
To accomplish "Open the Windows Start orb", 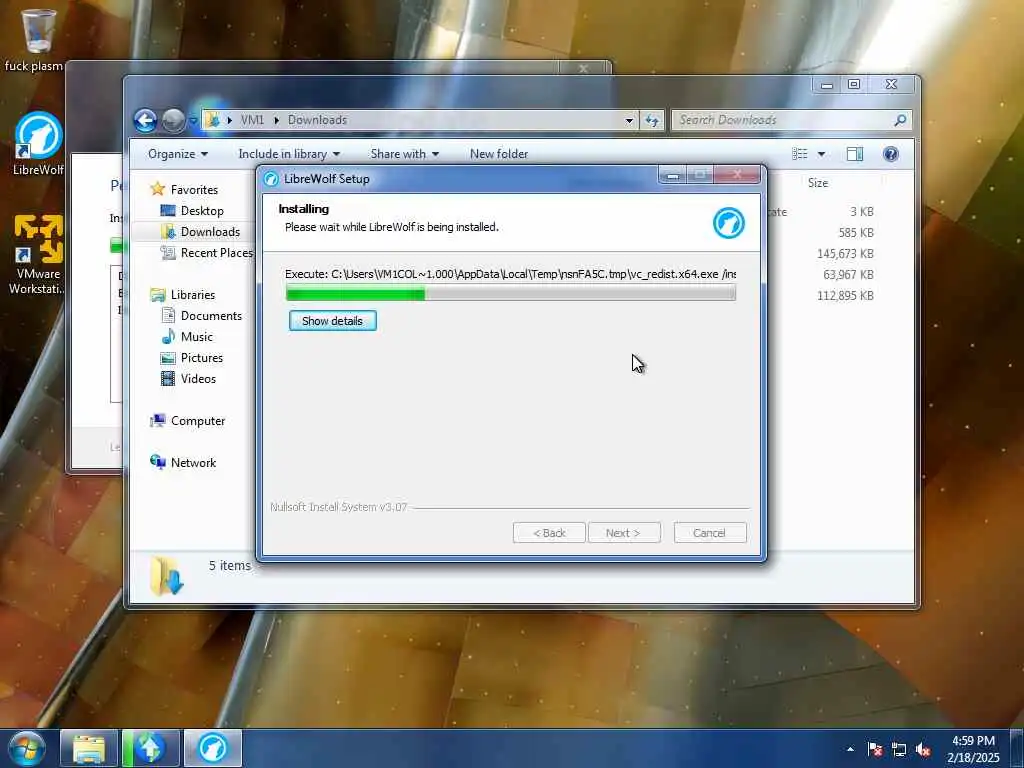I will pyautogui.click(x=26, y=748).
